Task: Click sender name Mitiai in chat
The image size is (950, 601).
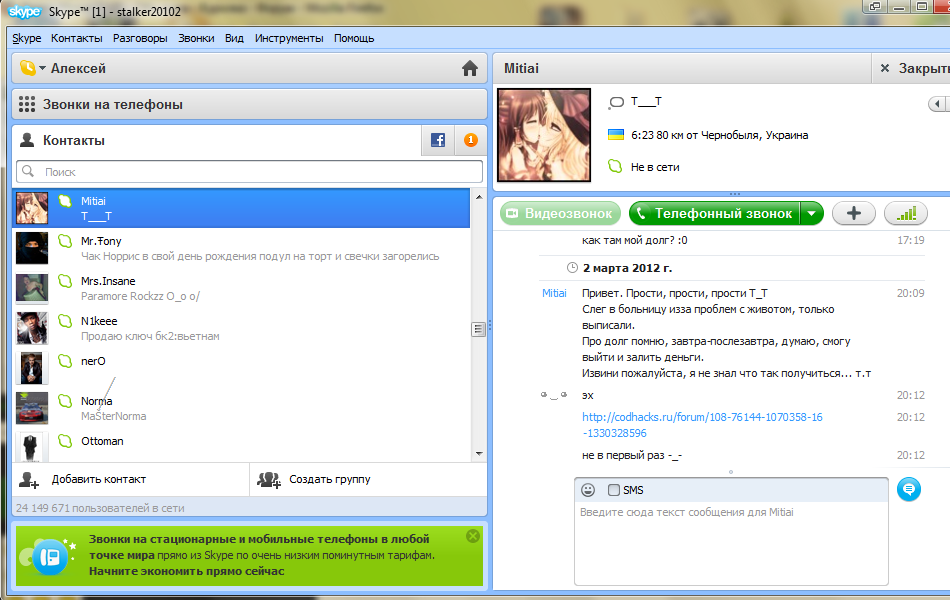Action: click(554, 293)
